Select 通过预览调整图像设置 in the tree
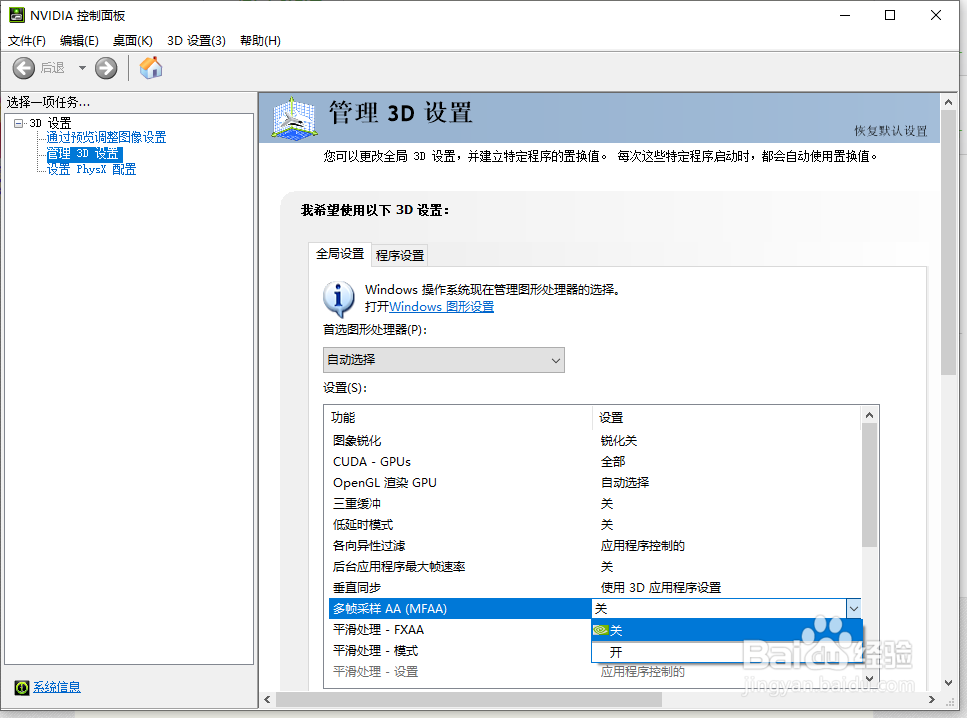Image resolution: width=967 pixels, height=718 pixels. pyautogui.click(x=106, y=138)
